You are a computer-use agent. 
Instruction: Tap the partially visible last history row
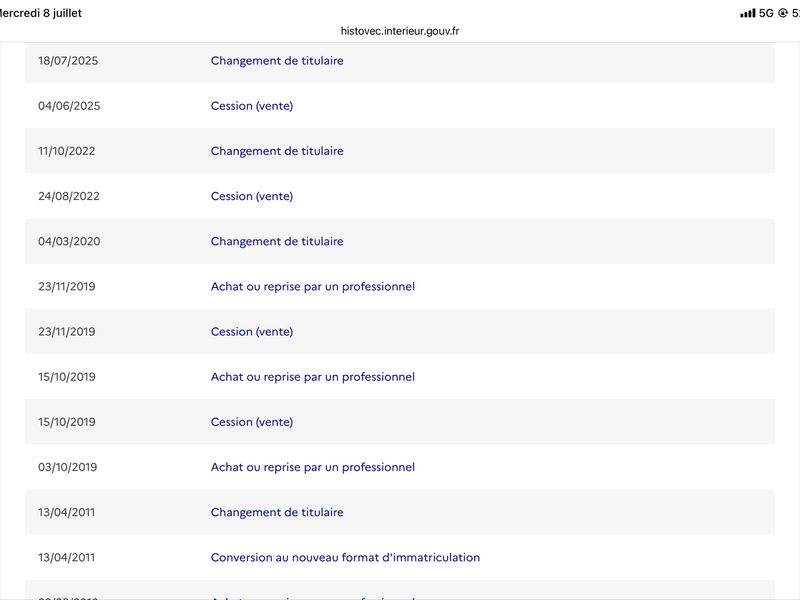coord(400,590)
